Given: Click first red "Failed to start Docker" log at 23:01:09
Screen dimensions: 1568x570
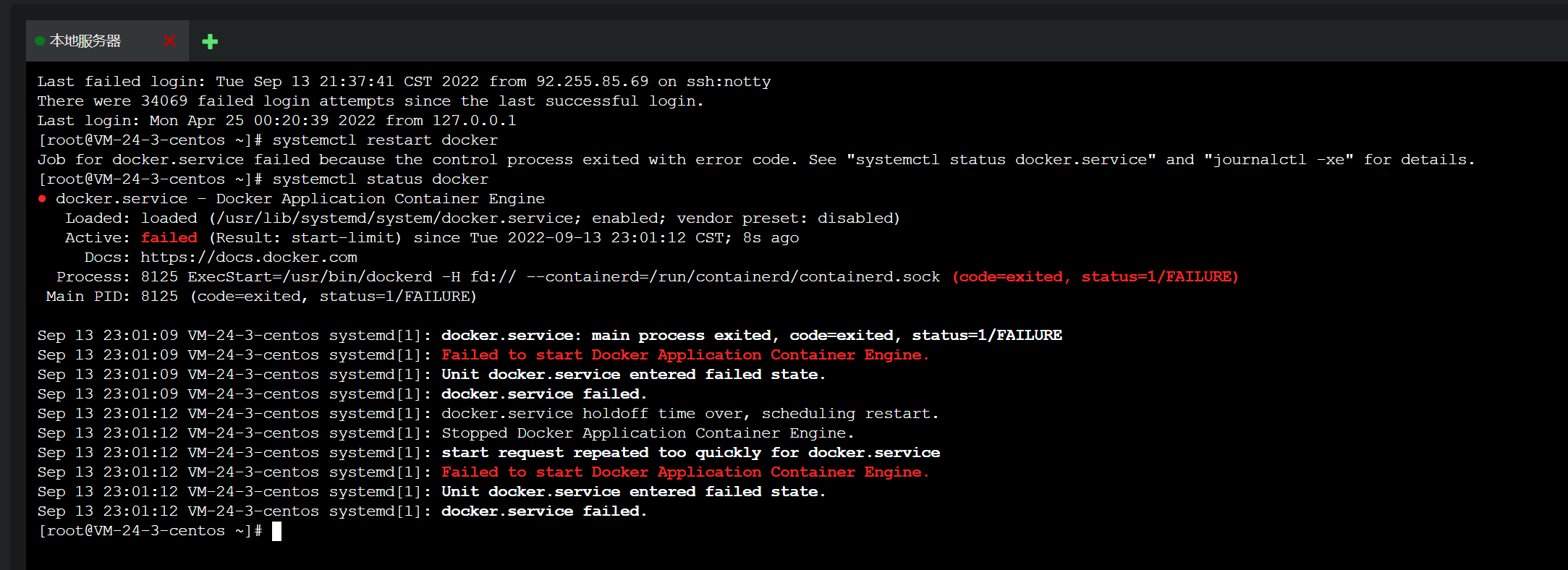Looking at the screenshot, I should (685, 355).
